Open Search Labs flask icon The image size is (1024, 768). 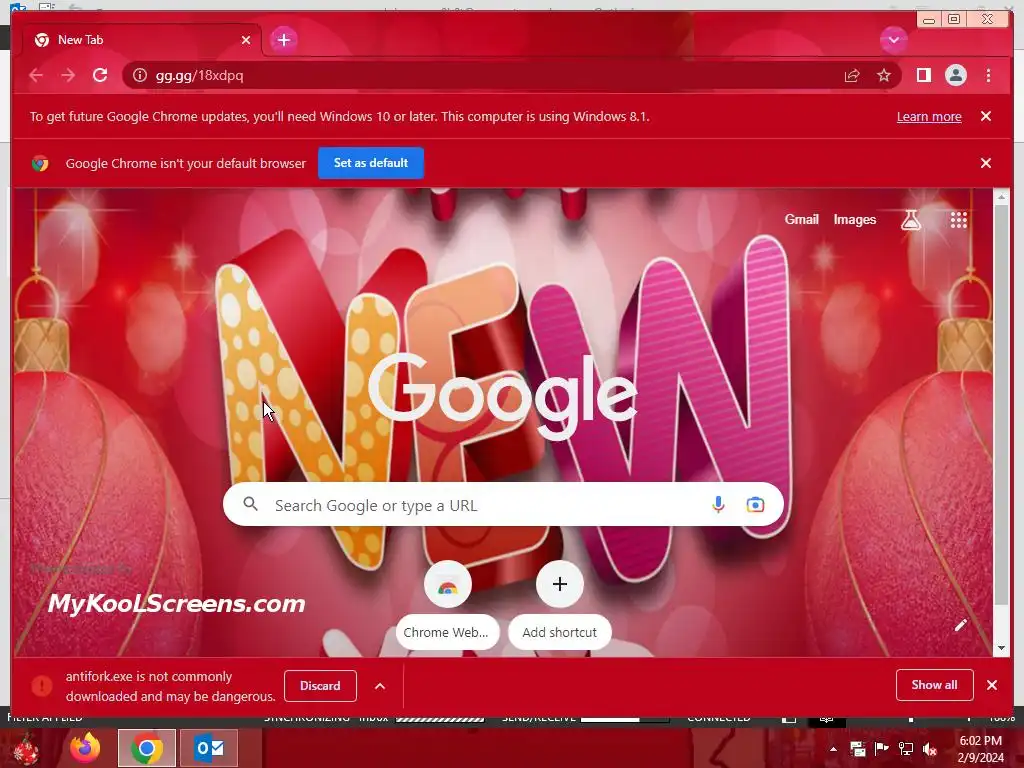point(911,220)
